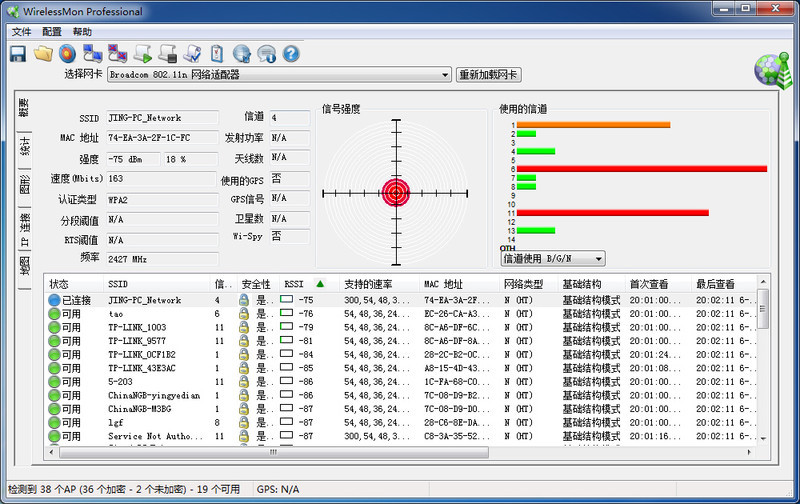Switch to the IP 连接 vertical tab
This screenshot has width=800, height=504.
(x=24, y=229)
